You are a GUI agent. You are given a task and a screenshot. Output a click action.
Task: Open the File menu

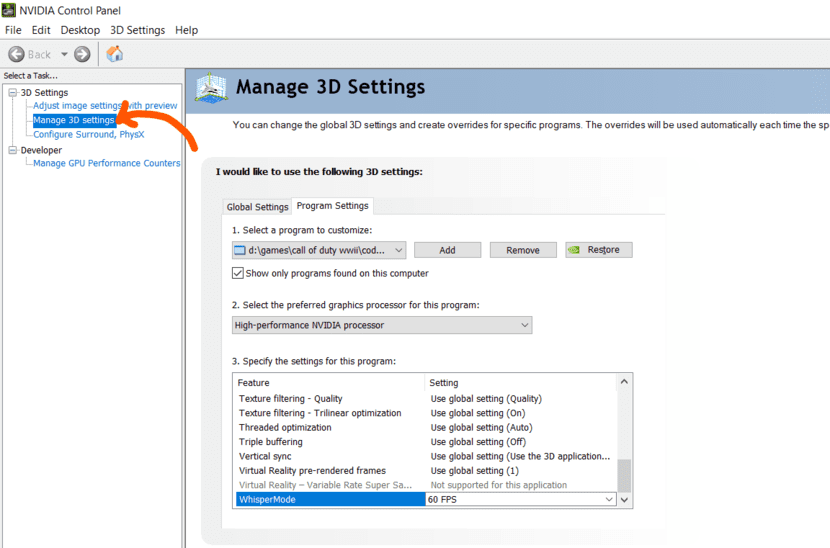[x=13, y=30]
